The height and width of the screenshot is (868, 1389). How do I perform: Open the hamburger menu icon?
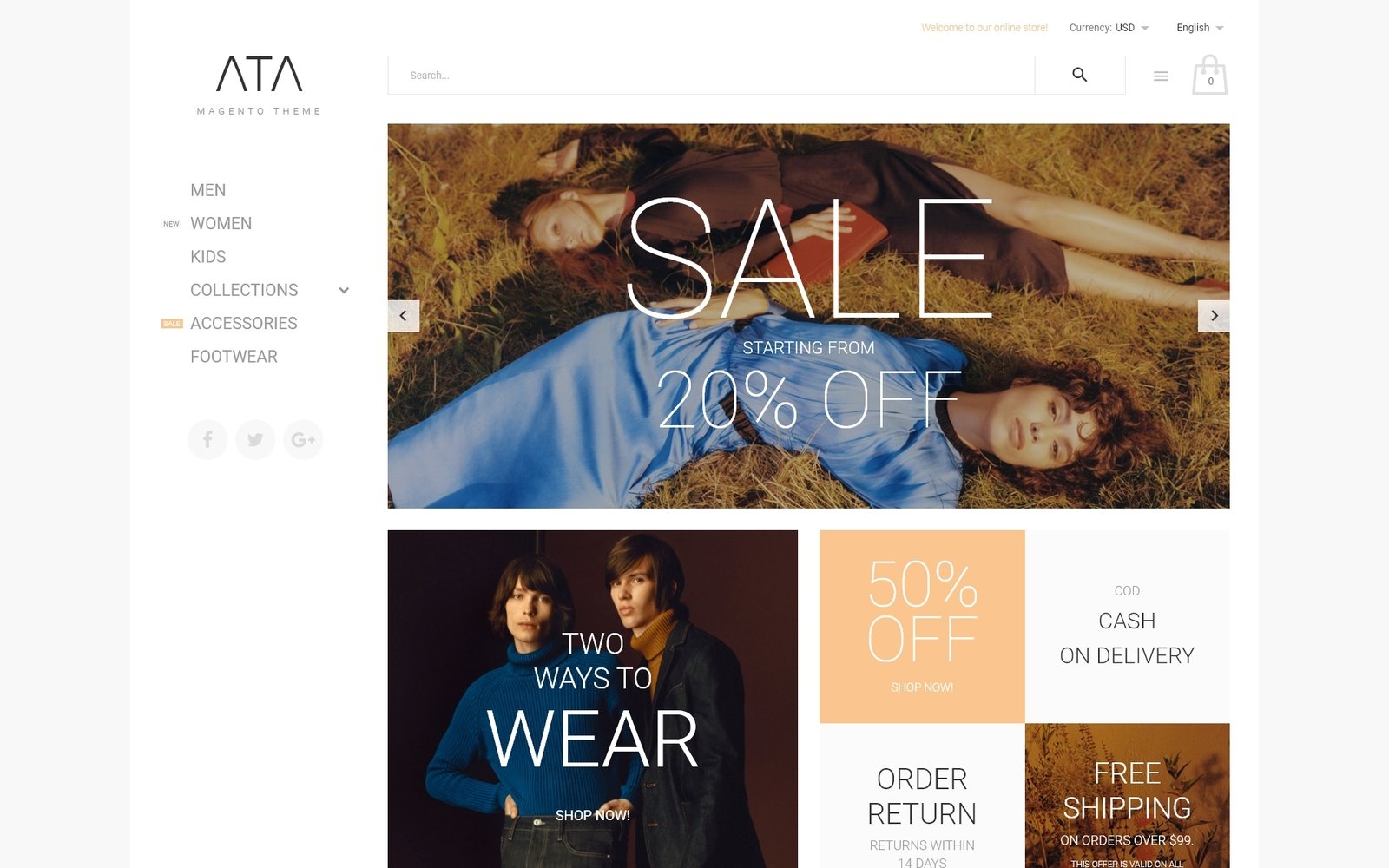pyautogui.click(x=1161, y=76)
